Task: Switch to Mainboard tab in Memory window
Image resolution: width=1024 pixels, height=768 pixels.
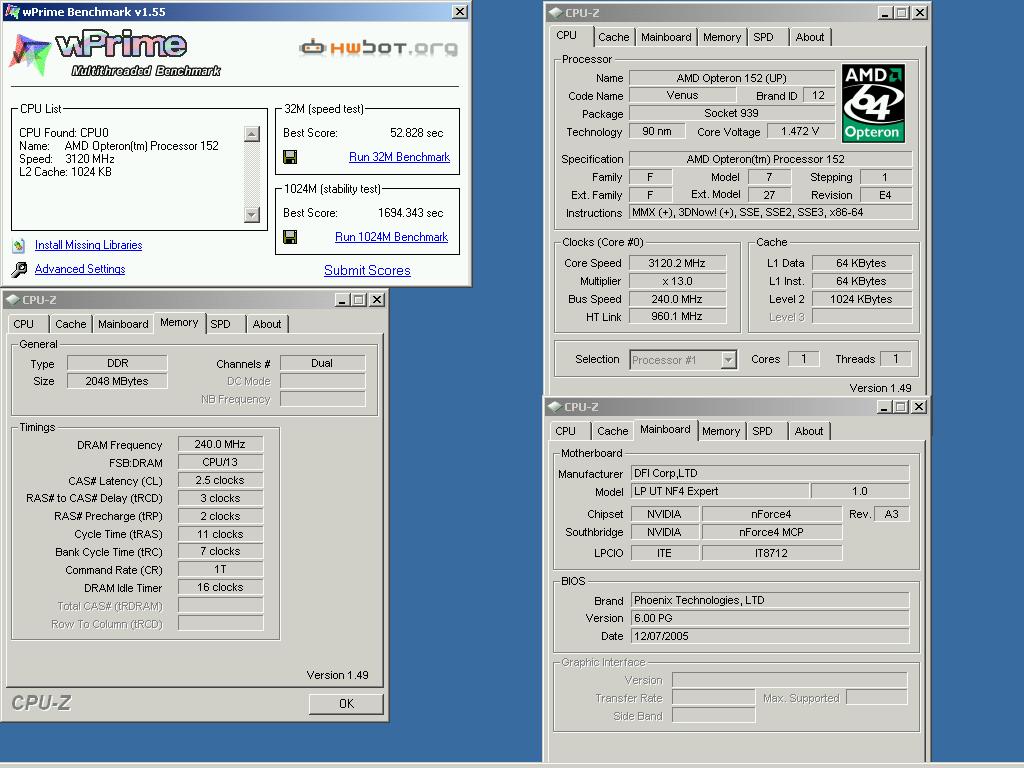Action: pyautogui.click(x=123, y=324)
